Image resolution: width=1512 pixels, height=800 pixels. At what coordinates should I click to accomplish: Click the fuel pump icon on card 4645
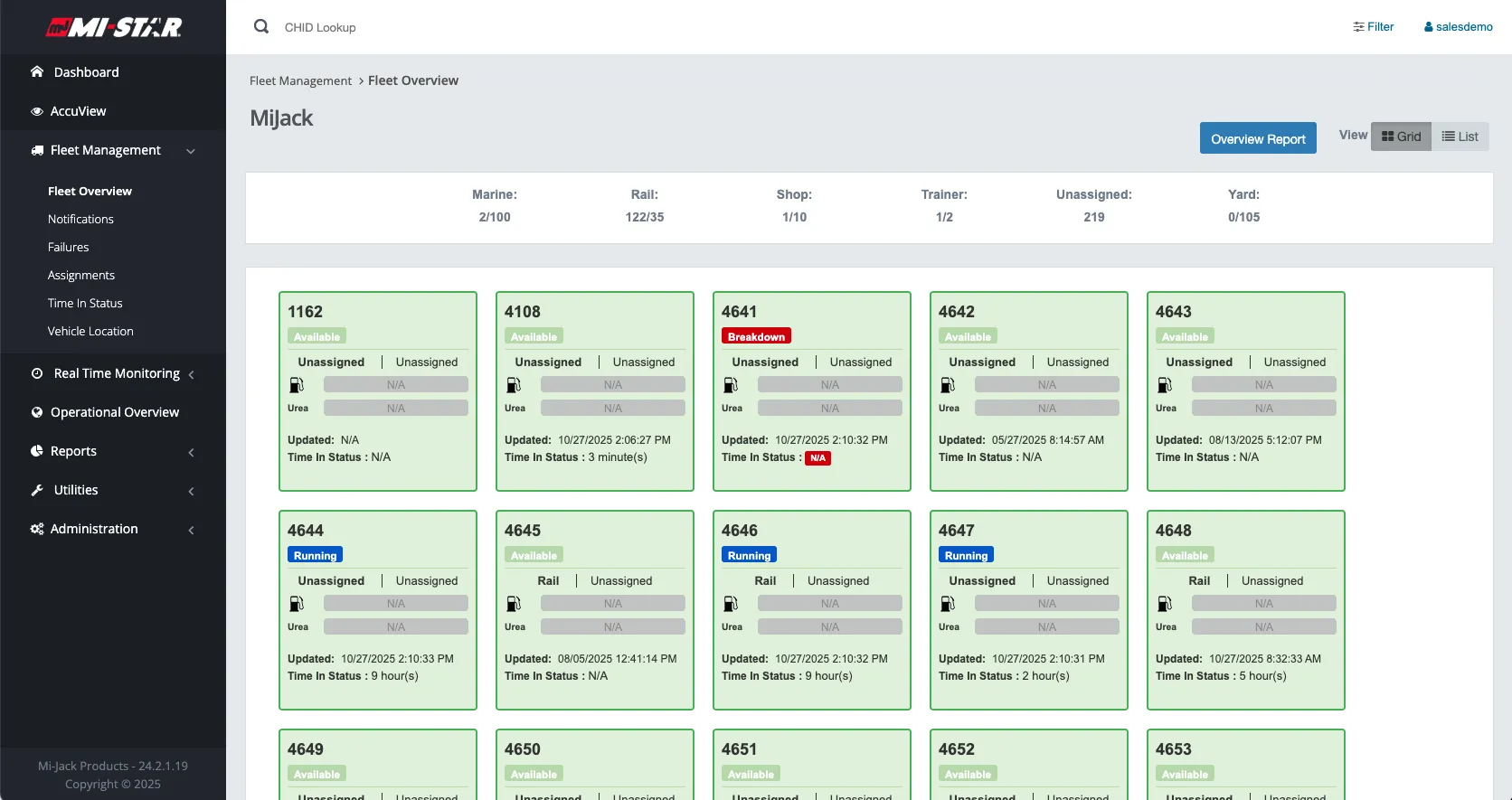pyautogui.click(x=514, y=604)
